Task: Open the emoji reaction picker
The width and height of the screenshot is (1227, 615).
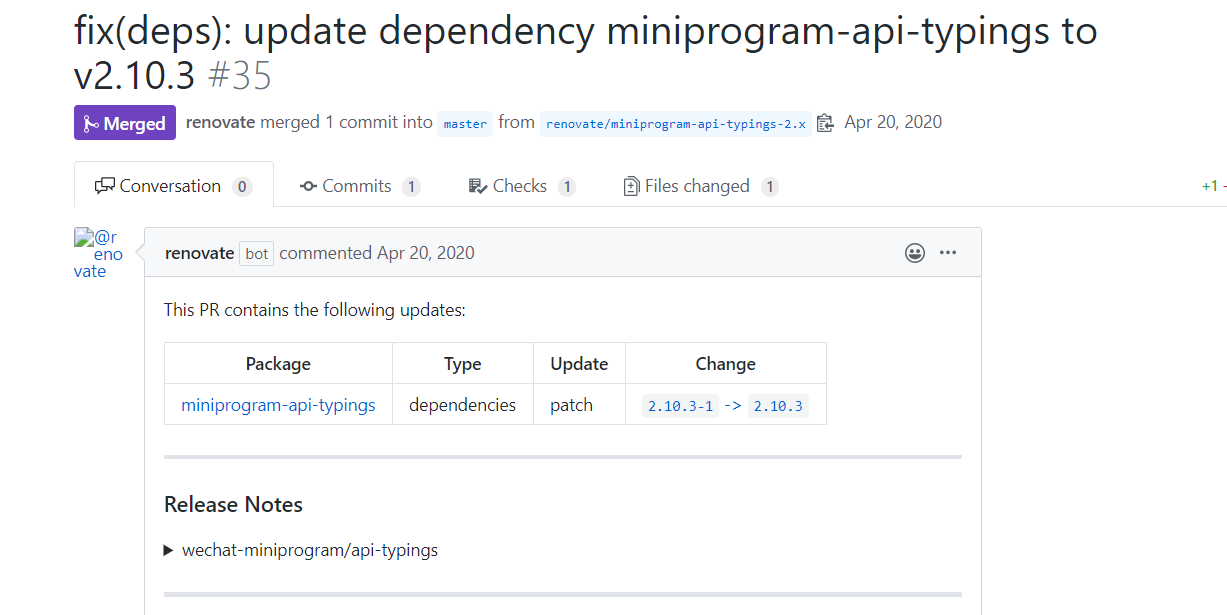Action: 915,253
